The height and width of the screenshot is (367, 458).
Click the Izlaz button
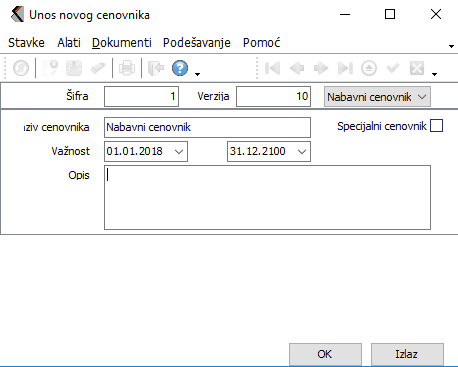(407, 354)
